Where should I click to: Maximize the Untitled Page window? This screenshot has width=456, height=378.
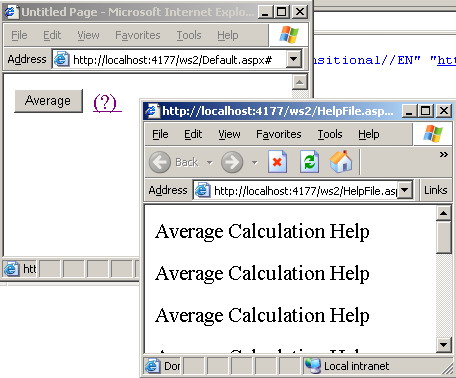(x=281, y=12)
